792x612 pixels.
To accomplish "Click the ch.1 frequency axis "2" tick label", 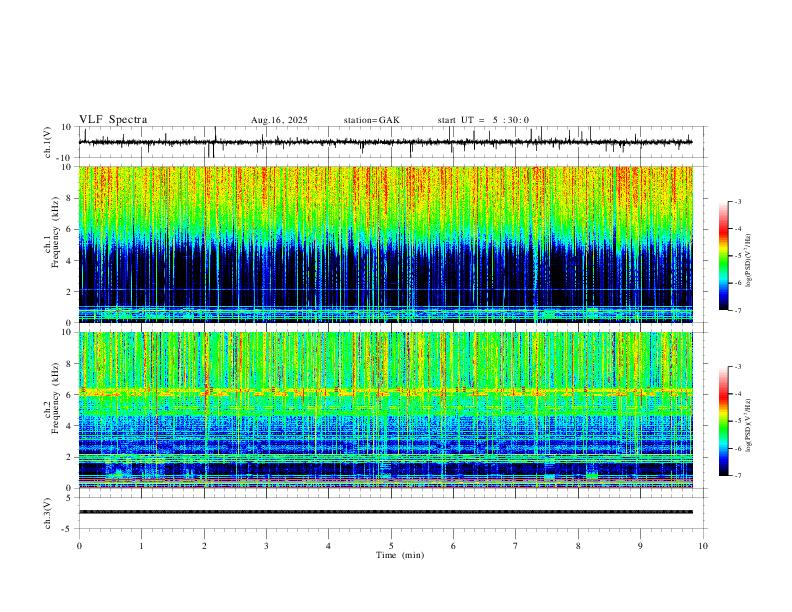I will coord(69,292).
